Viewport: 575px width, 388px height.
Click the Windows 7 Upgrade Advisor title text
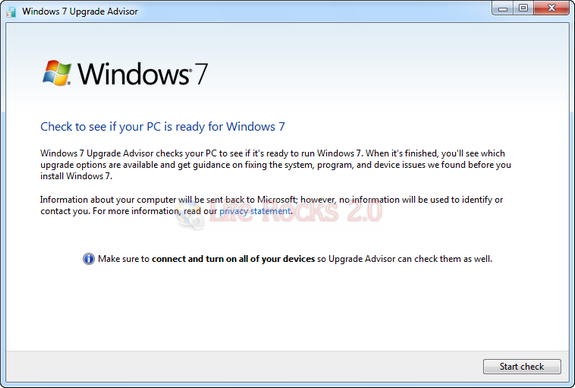[80, 12]
